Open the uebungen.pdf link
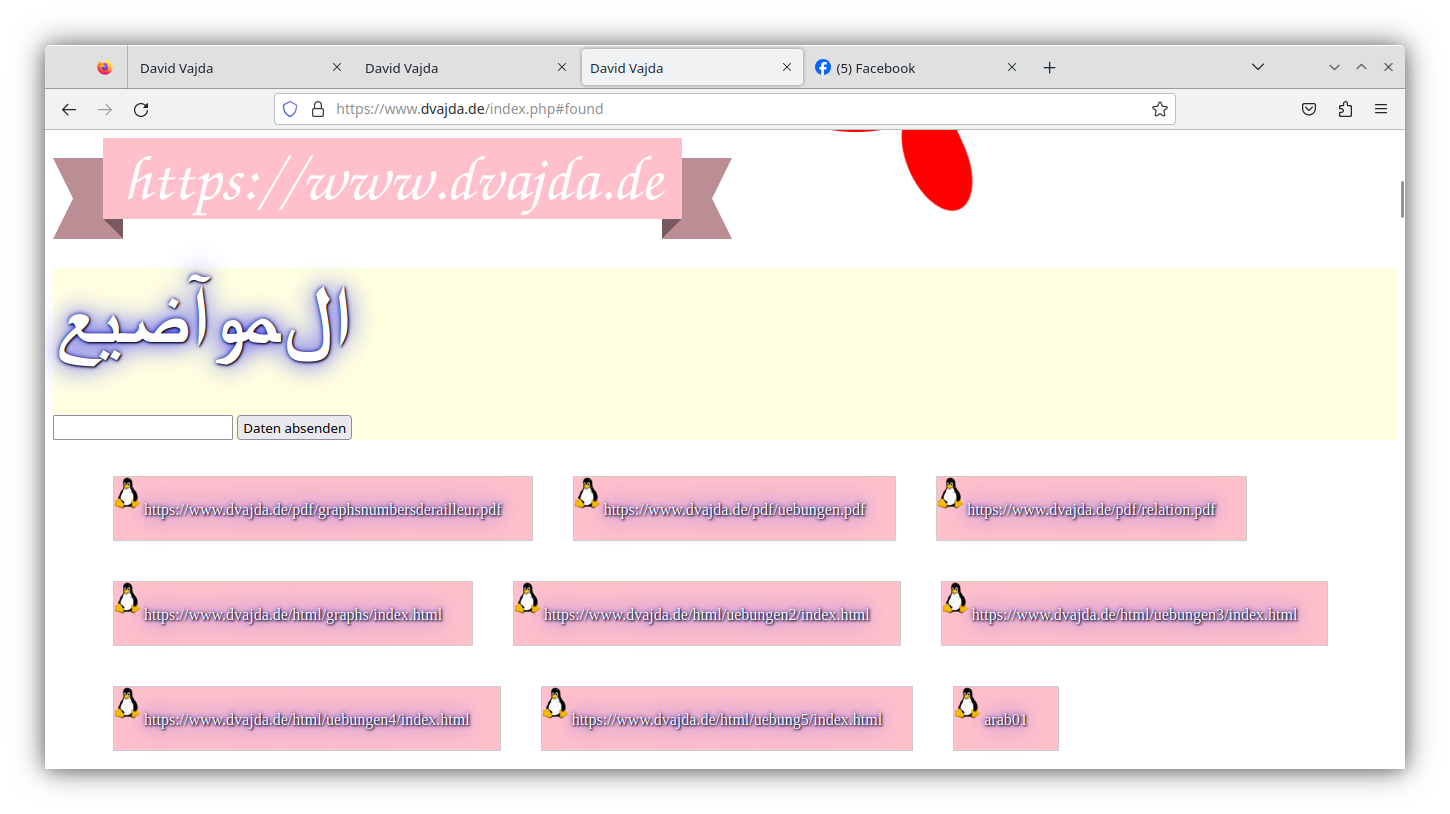This screenshot has height=814, width=1450. pos(735,509)
